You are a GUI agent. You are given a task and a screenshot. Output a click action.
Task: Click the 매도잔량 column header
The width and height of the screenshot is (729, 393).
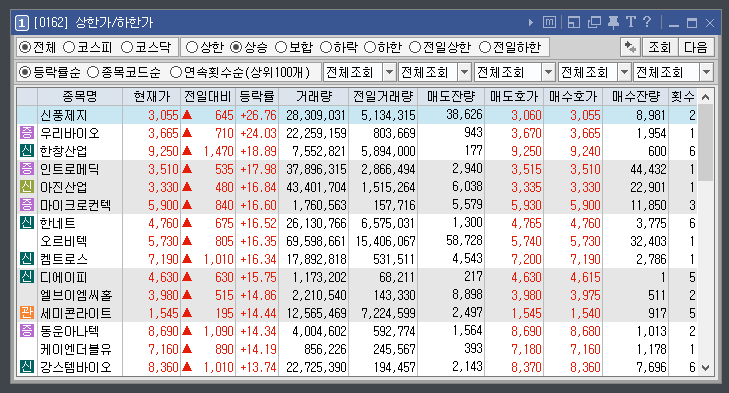[451, 97]
